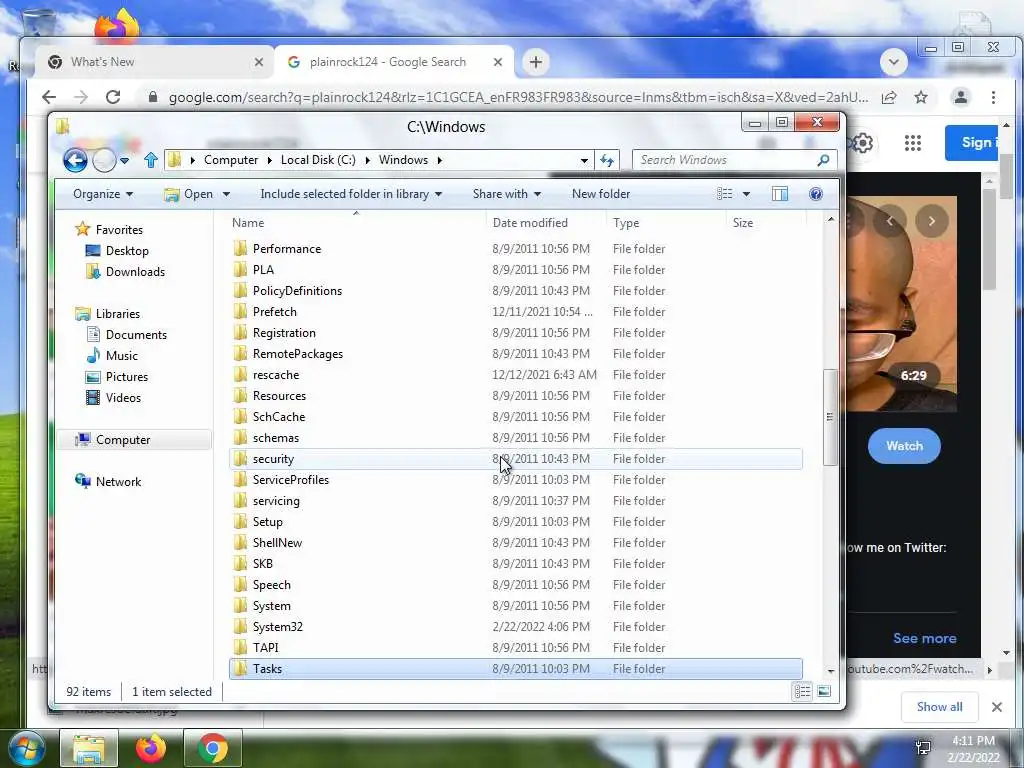This screenshot has height=768, width=1024.
Task: Open the view options dropdown arrow
Action: click(x=746, y=194)
